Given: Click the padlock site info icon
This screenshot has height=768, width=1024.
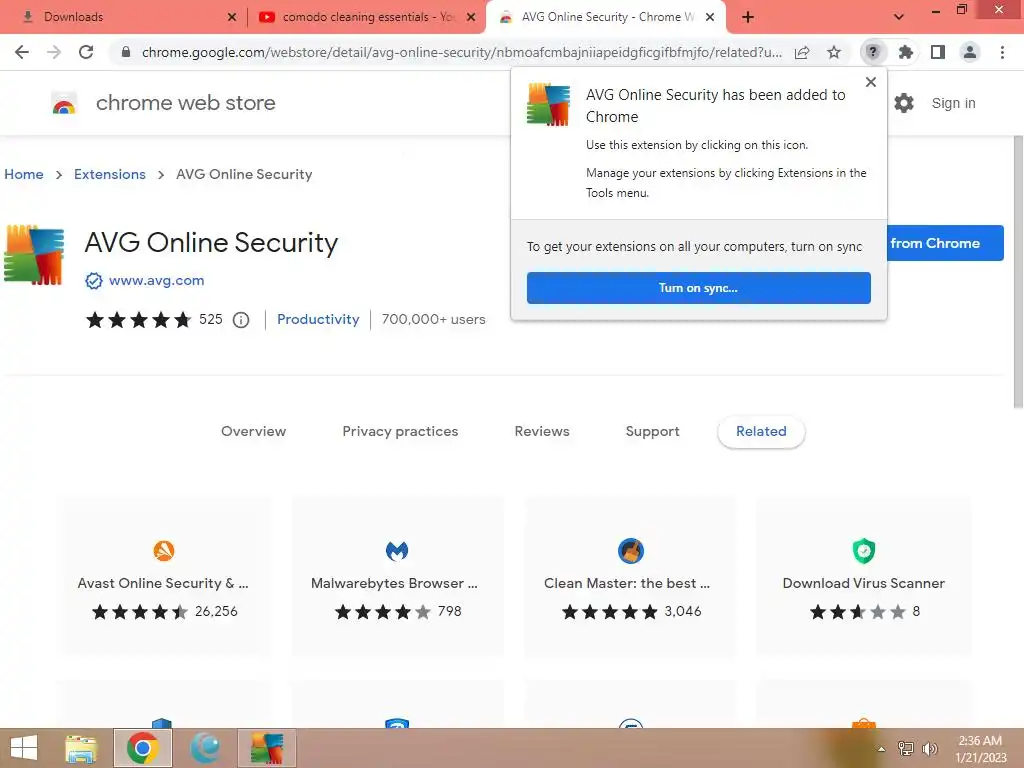Looking at the screenshot, I should pyautogui.click(x=126, y=52).
